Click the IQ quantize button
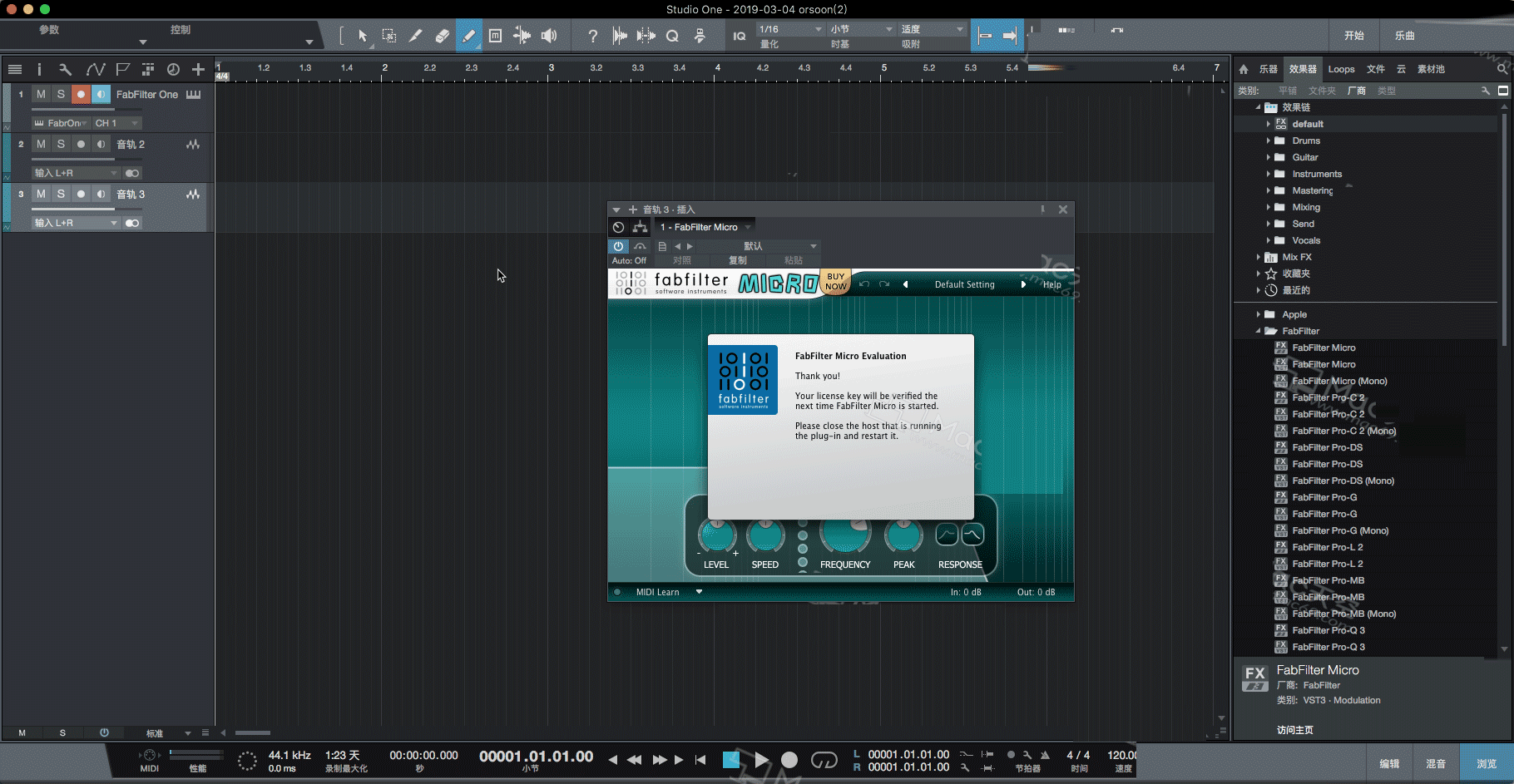The image size is (1514, 784). [x=739, y=36]
